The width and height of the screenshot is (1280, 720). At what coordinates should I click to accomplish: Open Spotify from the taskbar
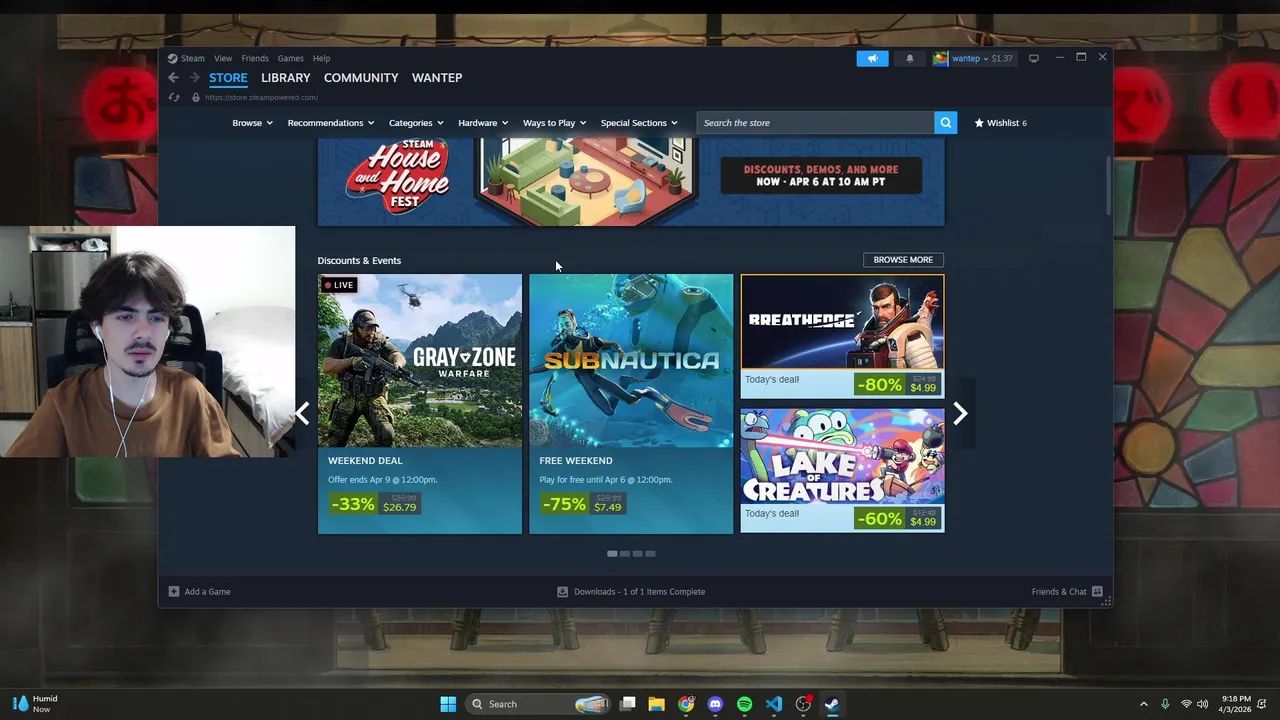coord(744,704)
